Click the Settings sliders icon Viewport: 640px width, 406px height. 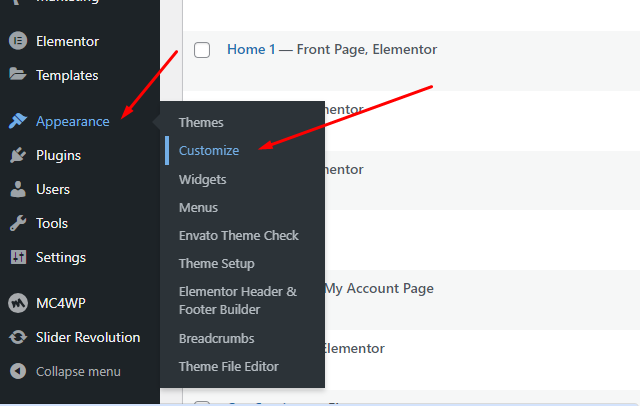click(x=17, y=257)
